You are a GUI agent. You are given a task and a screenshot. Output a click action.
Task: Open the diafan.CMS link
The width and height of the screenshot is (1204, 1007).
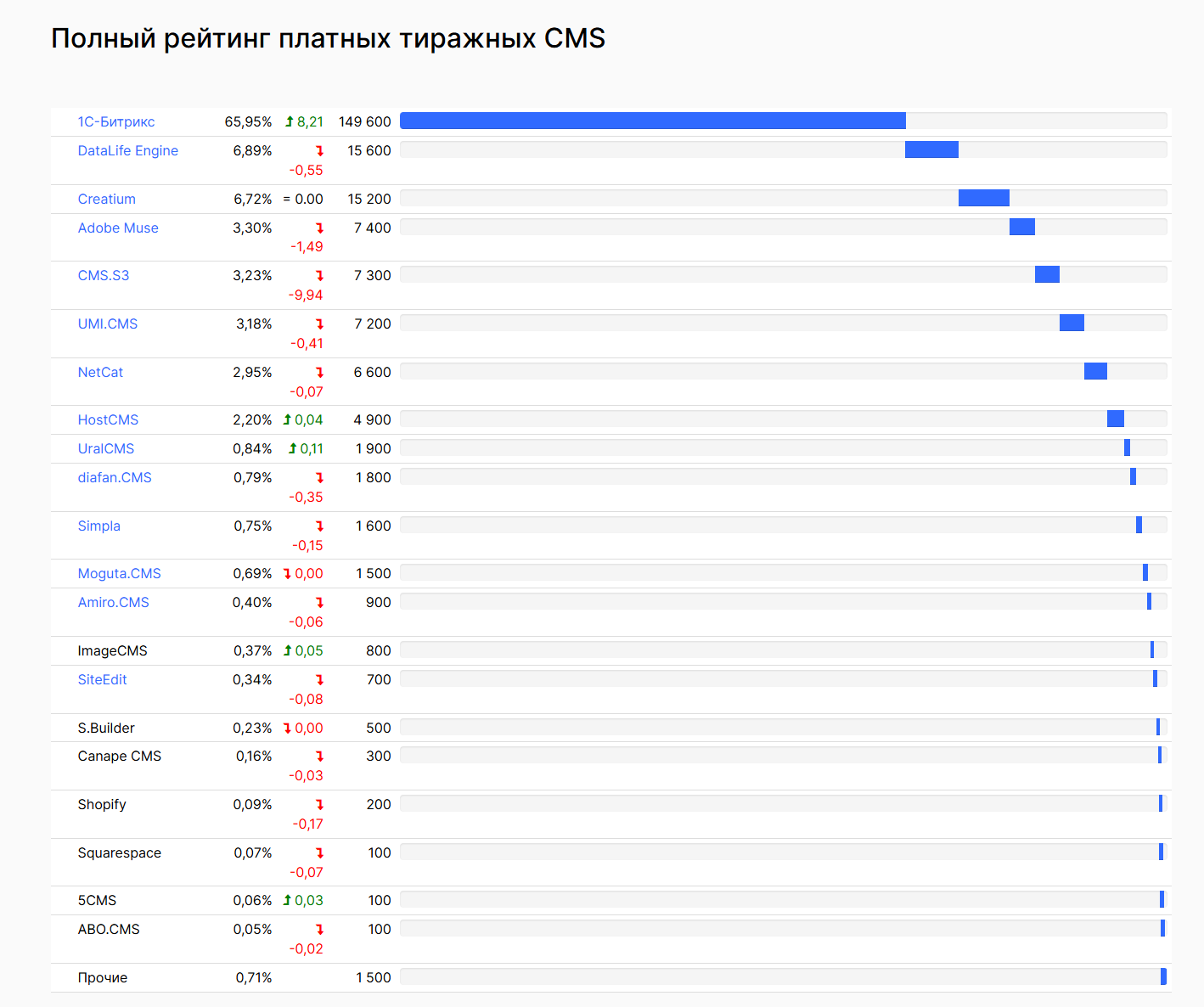(115, 477)
